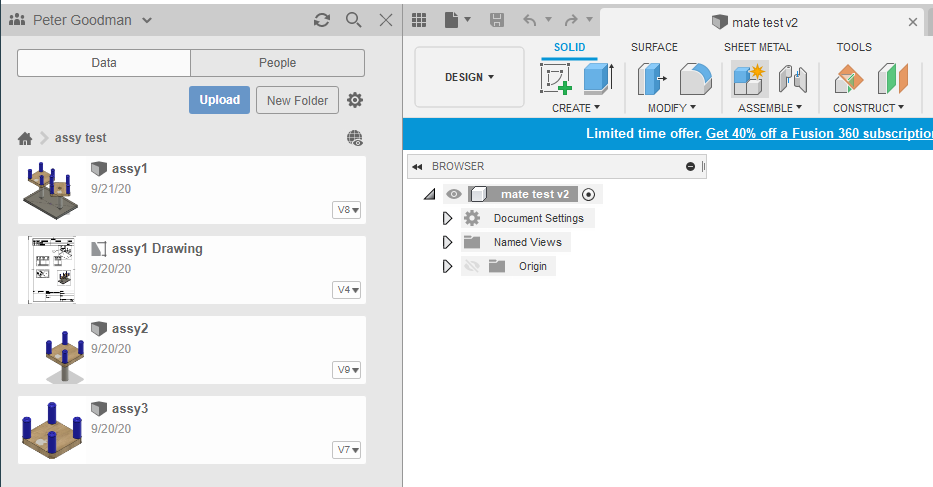Expand assy2 version V9 dropdown
The image size is (933, 487).
click(x=346, y=370)
